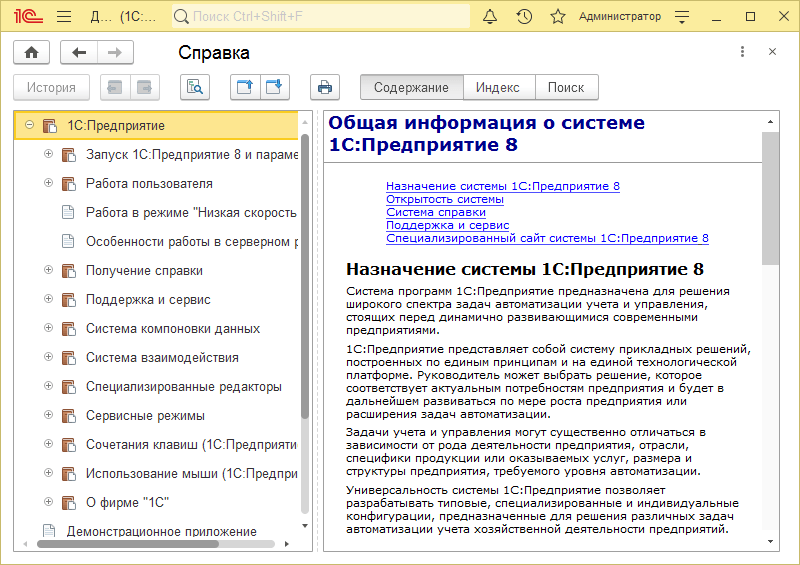Click the Администратор user name

pos(619,17)
